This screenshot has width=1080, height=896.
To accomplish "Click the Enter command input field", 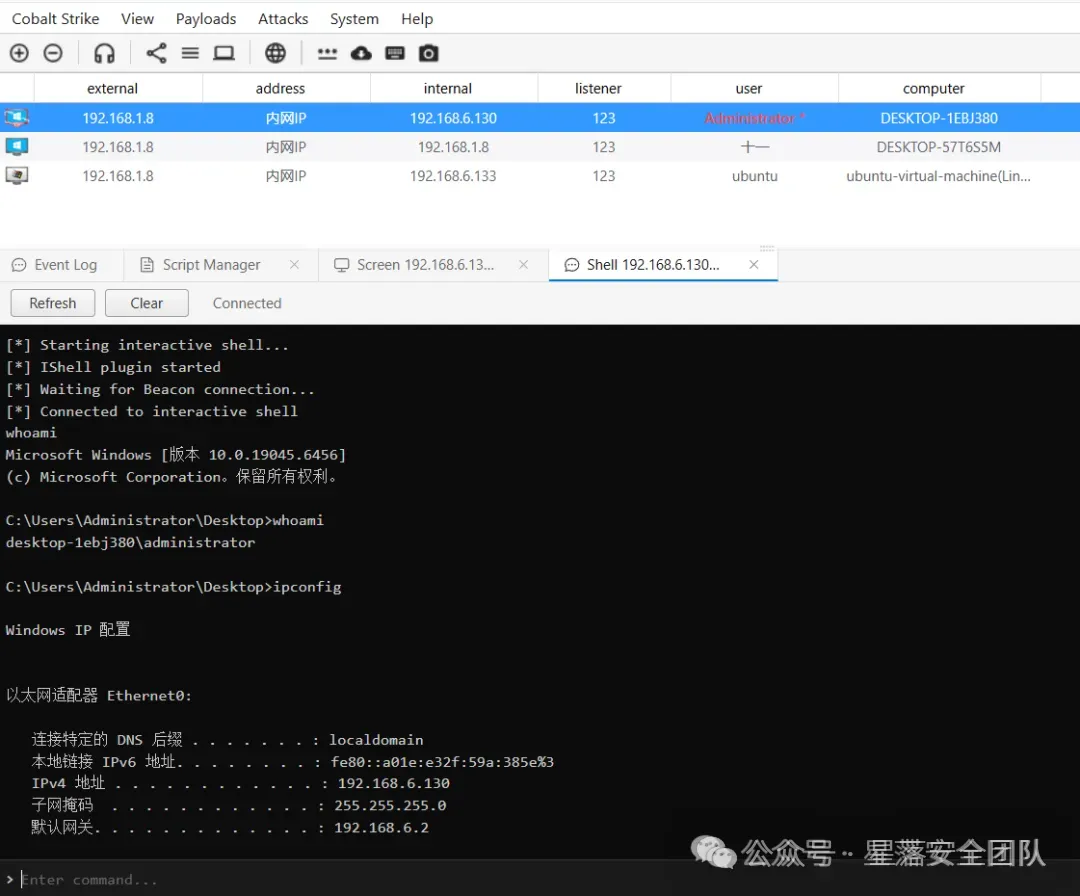I will (540, 879).
